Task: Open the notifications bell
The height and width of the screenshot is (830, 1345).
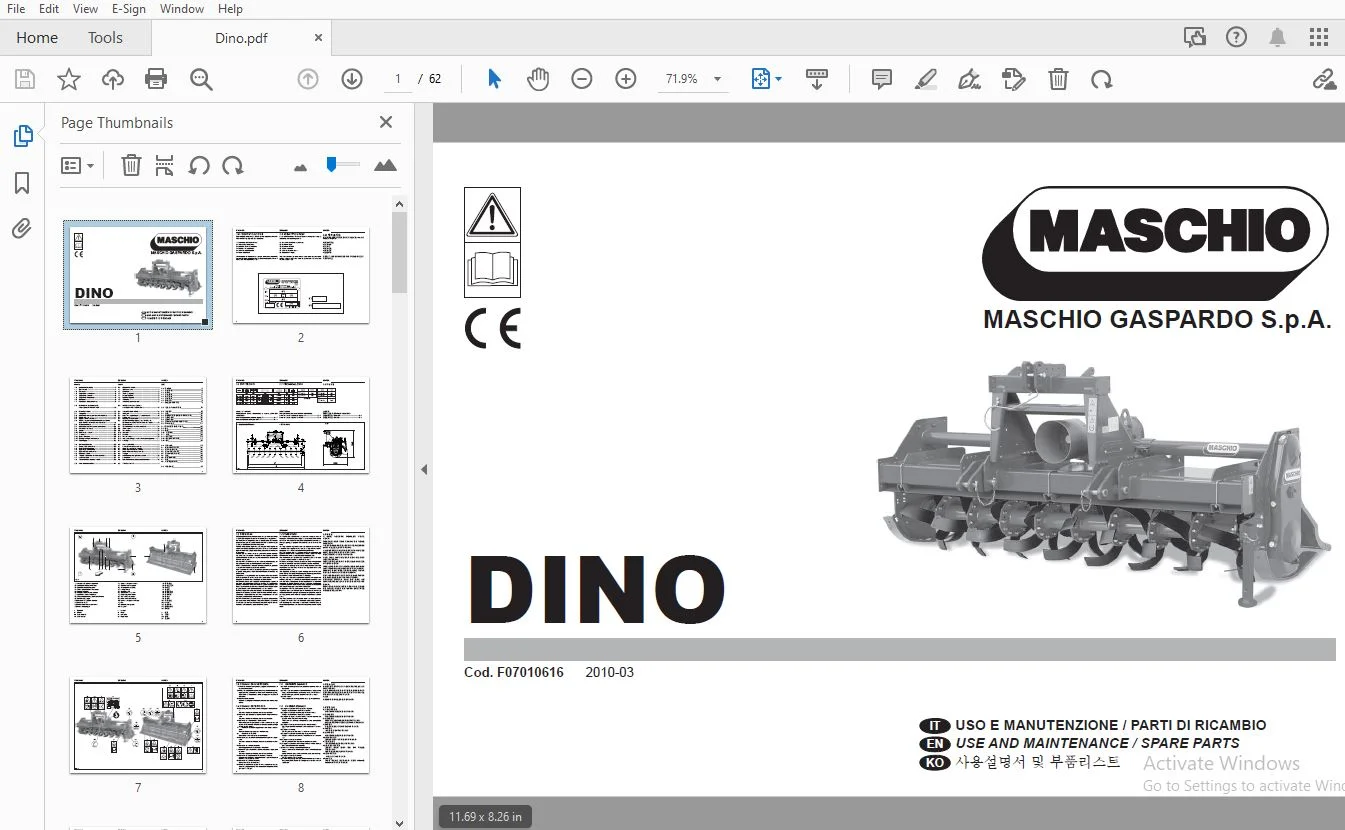Action: (x=1278, y=38)
